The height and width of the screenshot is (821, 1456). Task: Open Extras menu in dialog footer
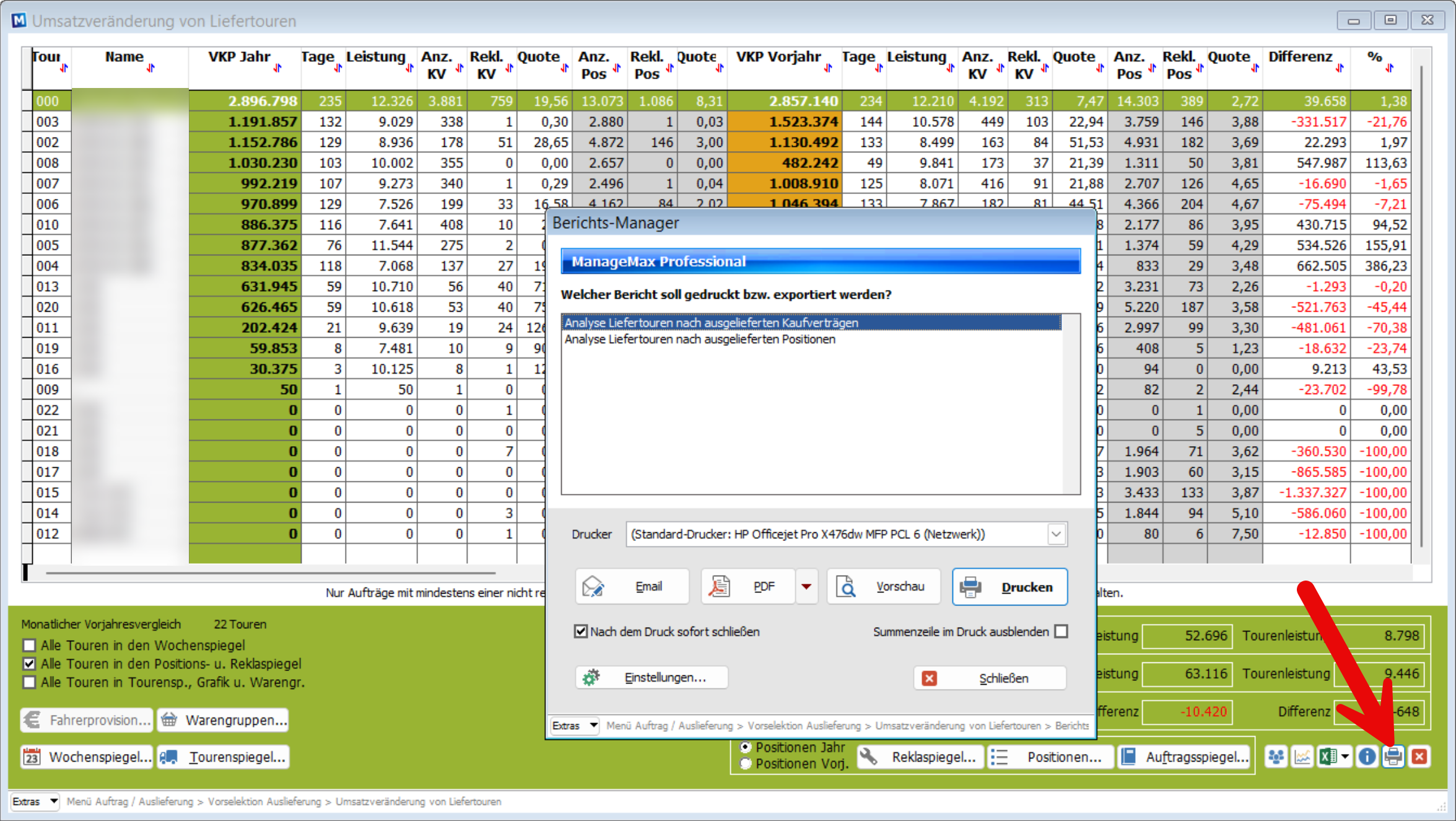575,726
